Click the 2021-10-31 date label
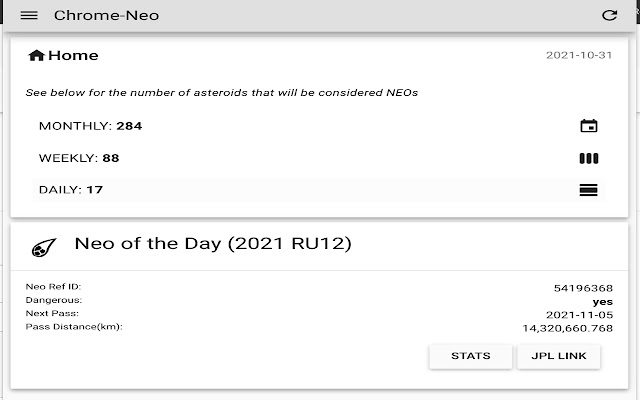 coord(577,56)
